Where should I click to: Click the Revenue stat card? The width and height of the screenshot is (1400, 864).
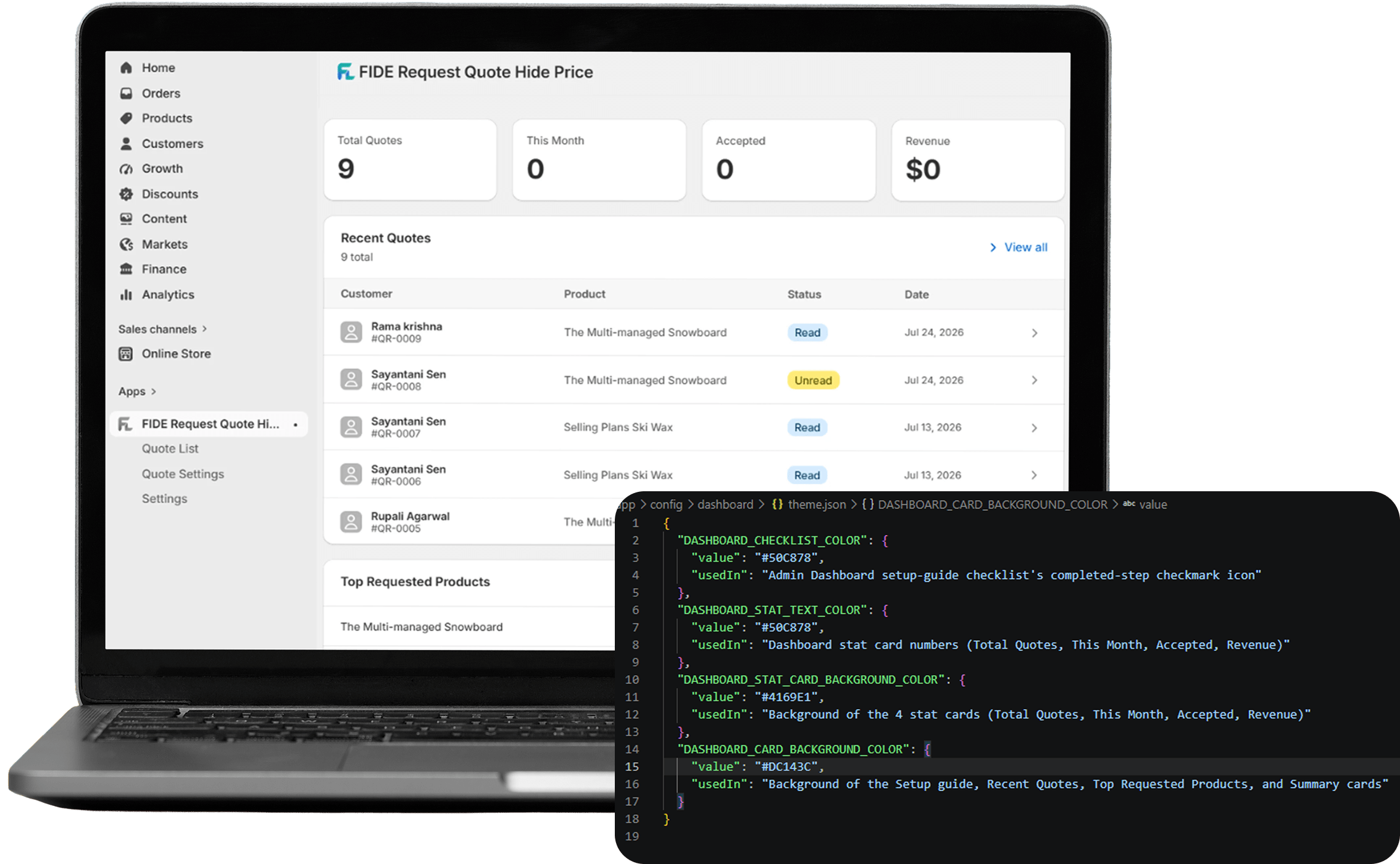pos(978,160)
